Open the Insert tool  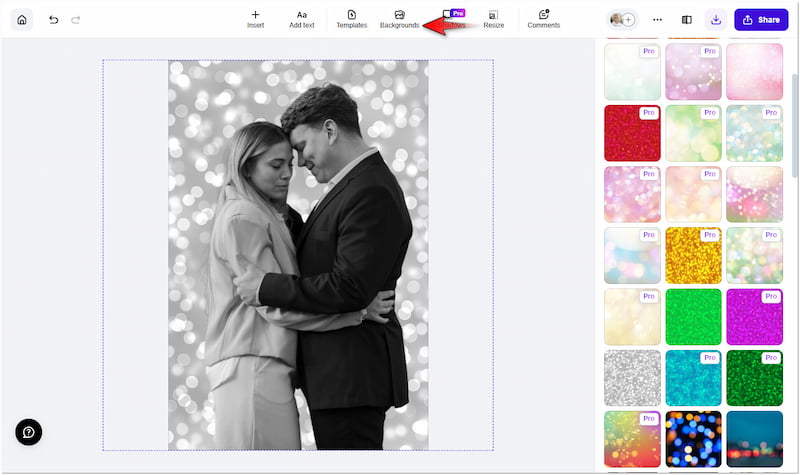(255, 19)
